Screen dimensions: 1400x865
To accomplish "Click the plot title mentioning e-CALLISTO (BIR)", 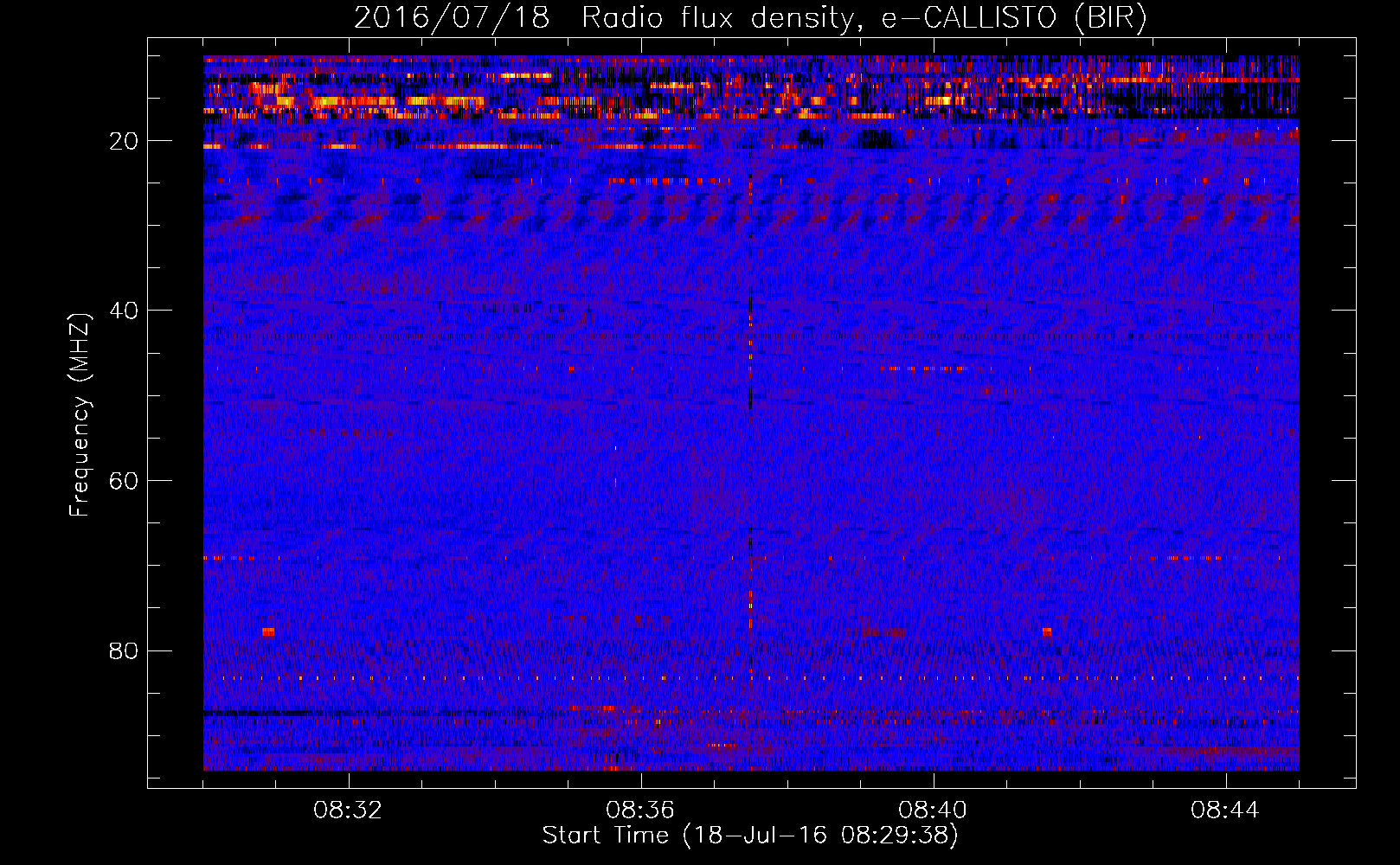I will tap(750, 17).
